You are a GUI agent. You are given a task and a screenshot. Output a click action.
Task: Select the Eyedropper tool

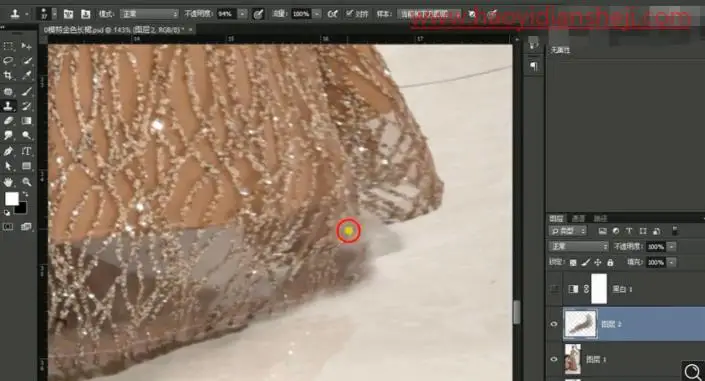click(x=27, y=76)
